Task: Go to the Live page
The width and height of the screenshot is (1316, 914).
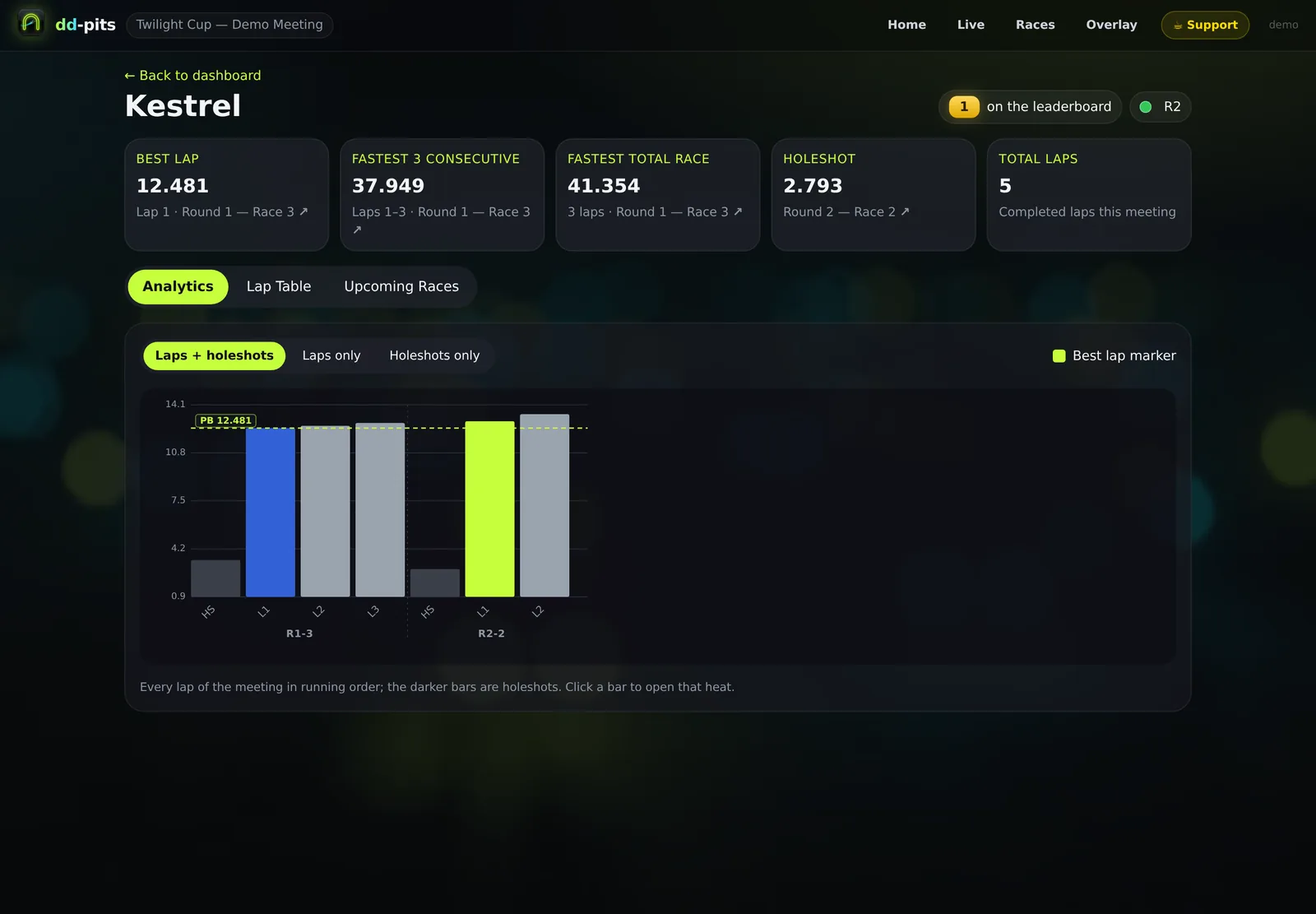Action: [971, 25]
